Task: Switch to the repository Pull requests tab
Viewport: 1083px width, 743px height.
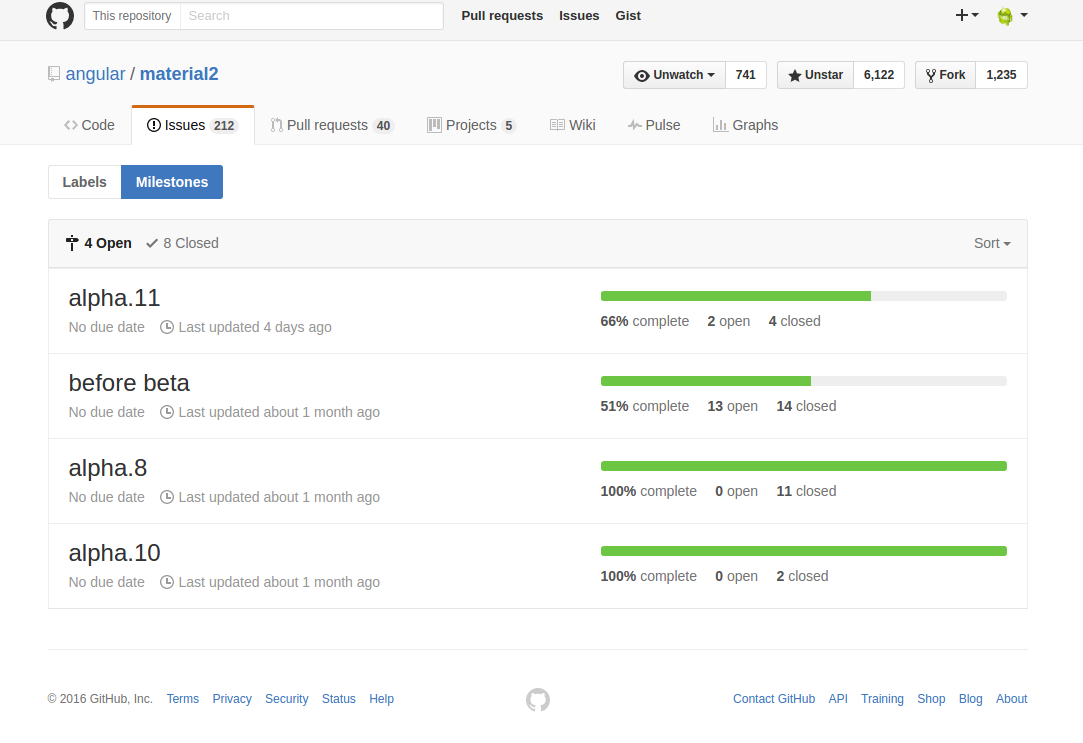Action: pos(332,125)
